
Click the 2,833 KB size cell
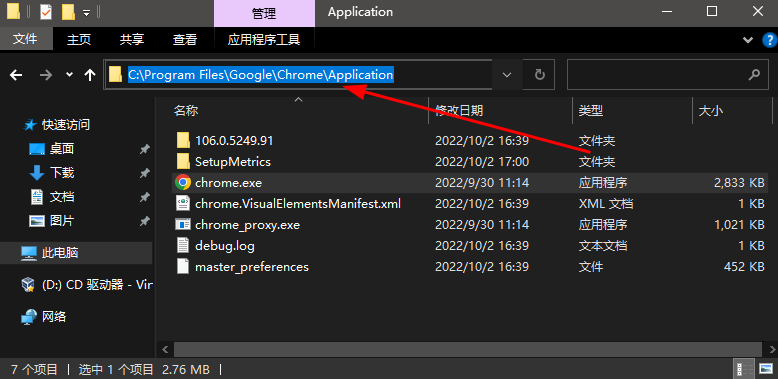click(739, 183)
